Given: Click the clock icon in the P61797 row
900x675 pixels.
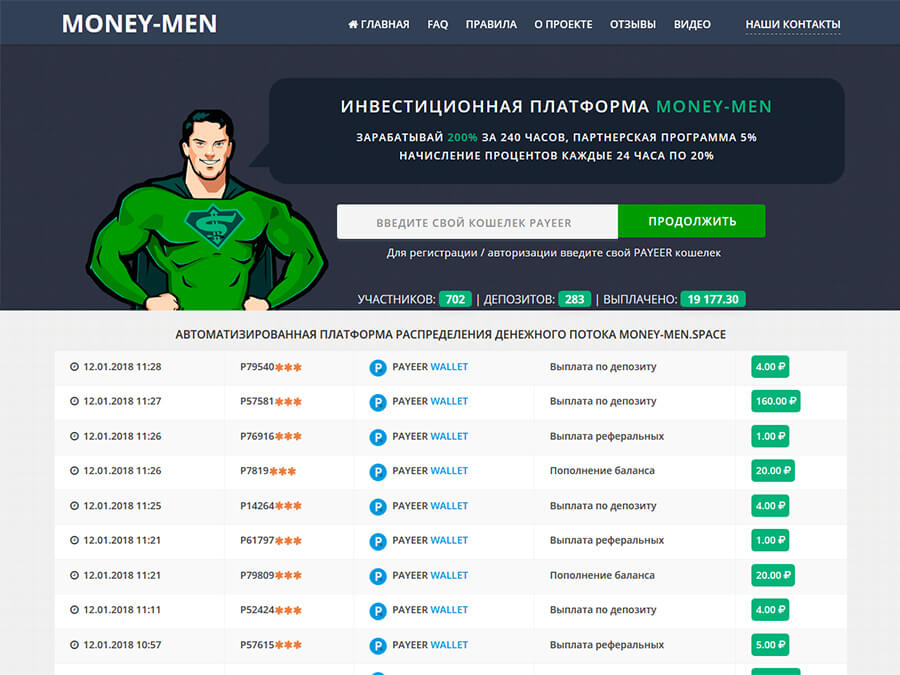Looking at the screenshot, I should (x=75, y=540).
